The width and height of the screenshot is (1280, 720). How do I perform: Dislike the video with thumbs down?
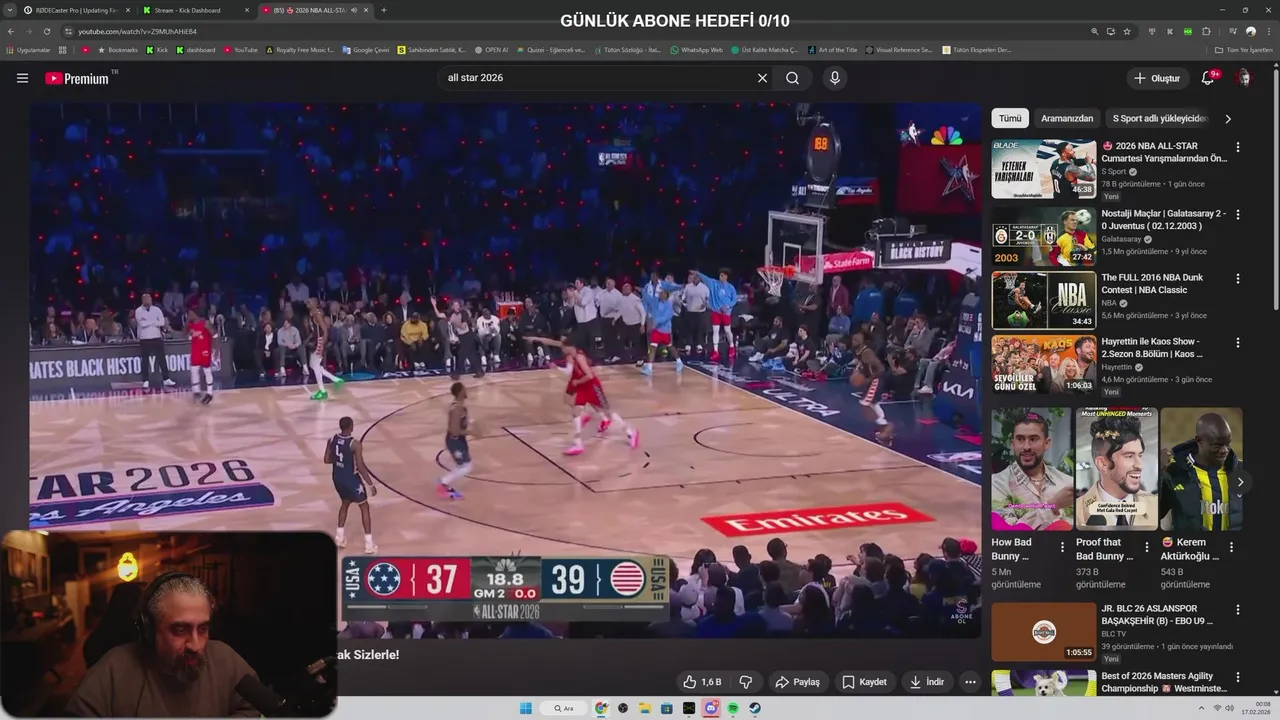745,682
